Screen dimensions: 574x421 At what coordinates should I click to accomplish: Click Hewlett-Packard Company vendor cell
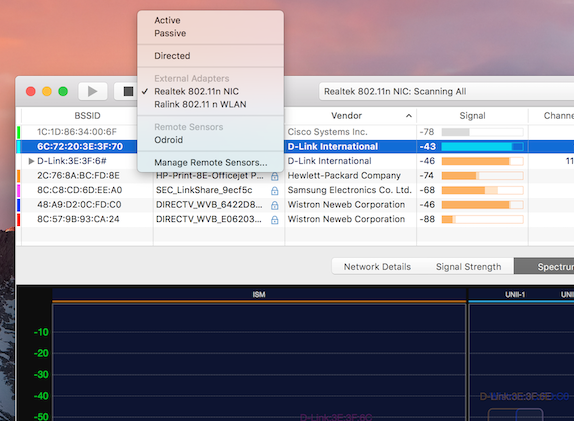tap(344, 176)
